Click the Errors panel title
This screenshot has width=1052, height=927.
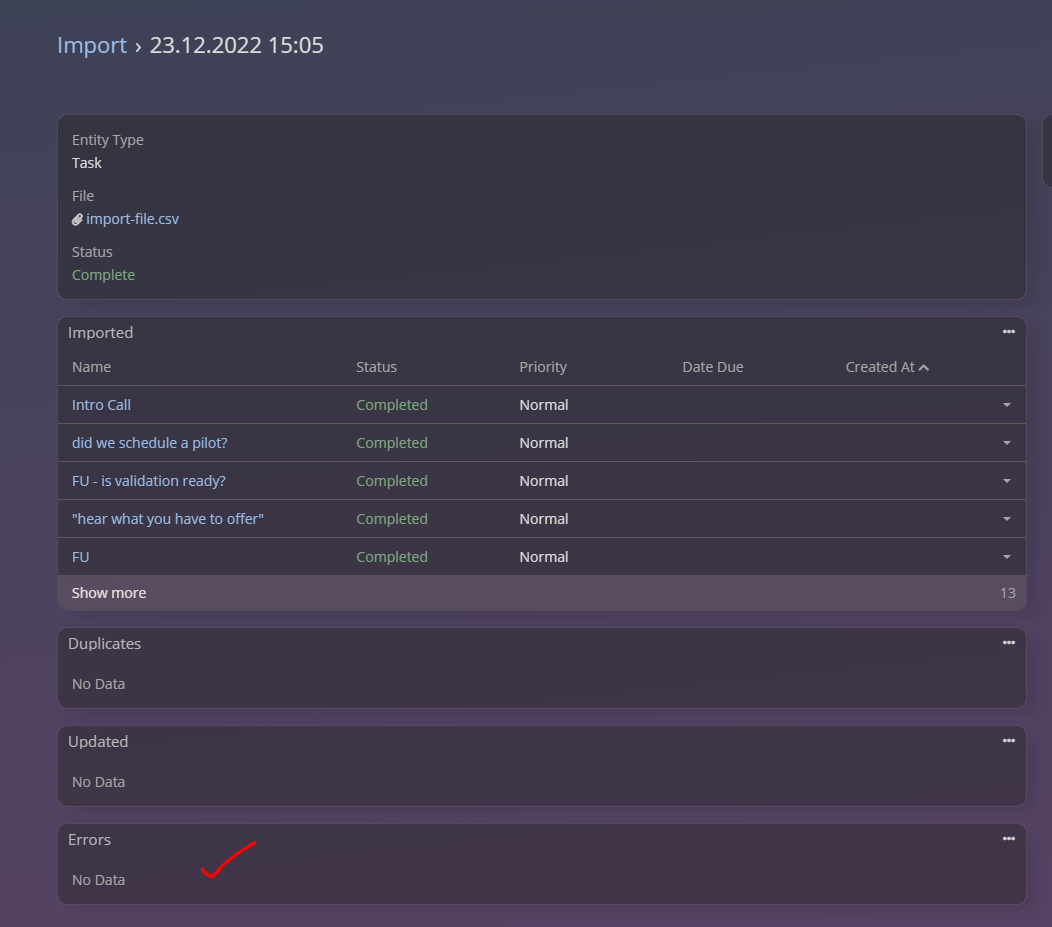tap(89, 840)
